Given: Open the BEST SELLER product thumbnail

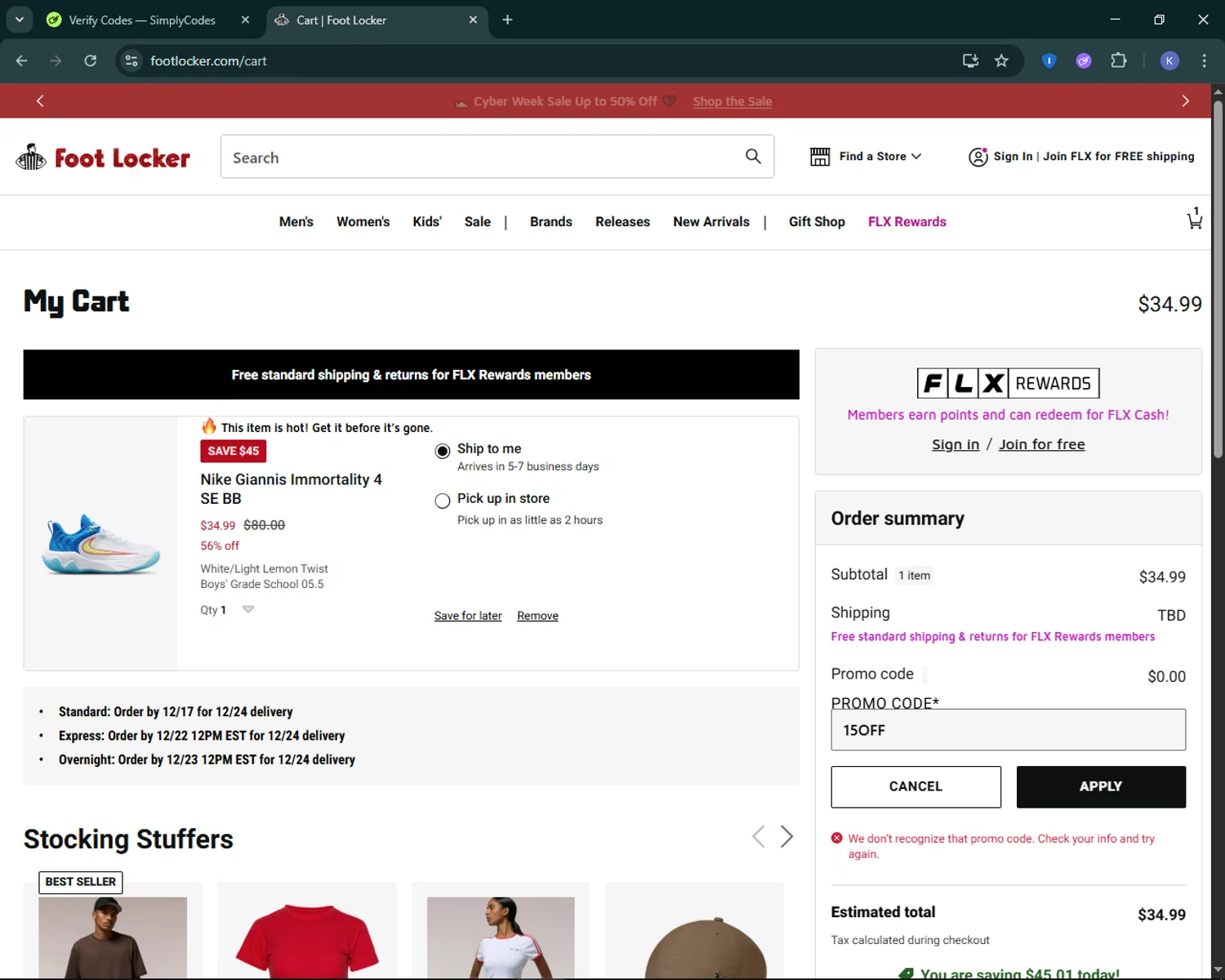Looking at the screenshot, I should 113,938.
